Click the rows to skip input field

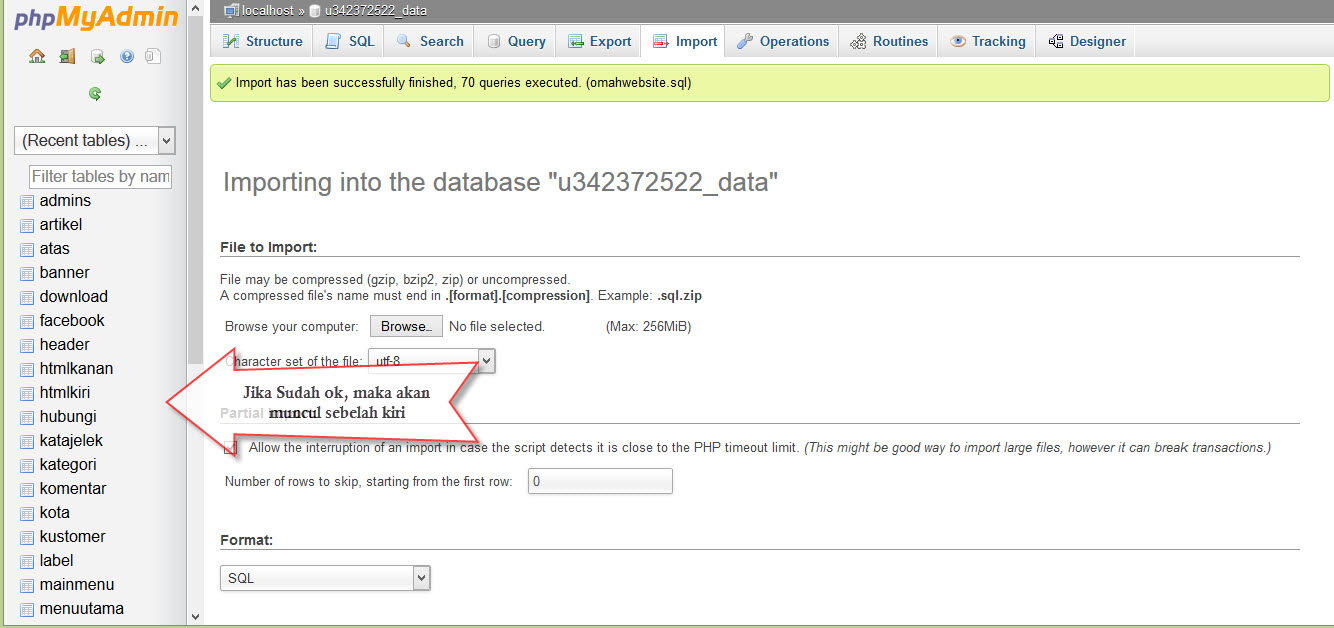[x=600, y=481]
